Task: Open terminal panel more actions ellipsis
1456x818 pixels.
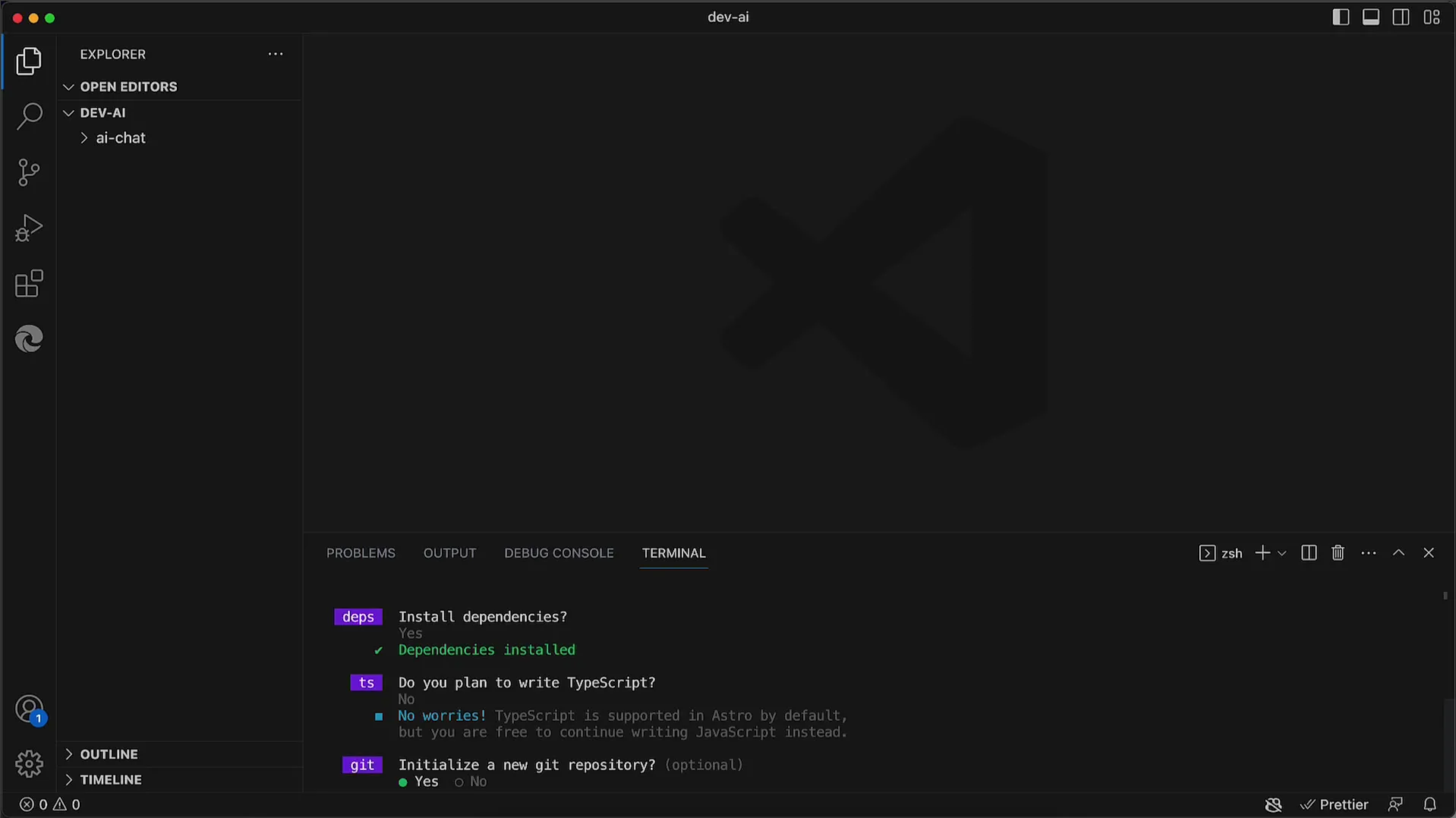Action: (x=1369, y=553)
